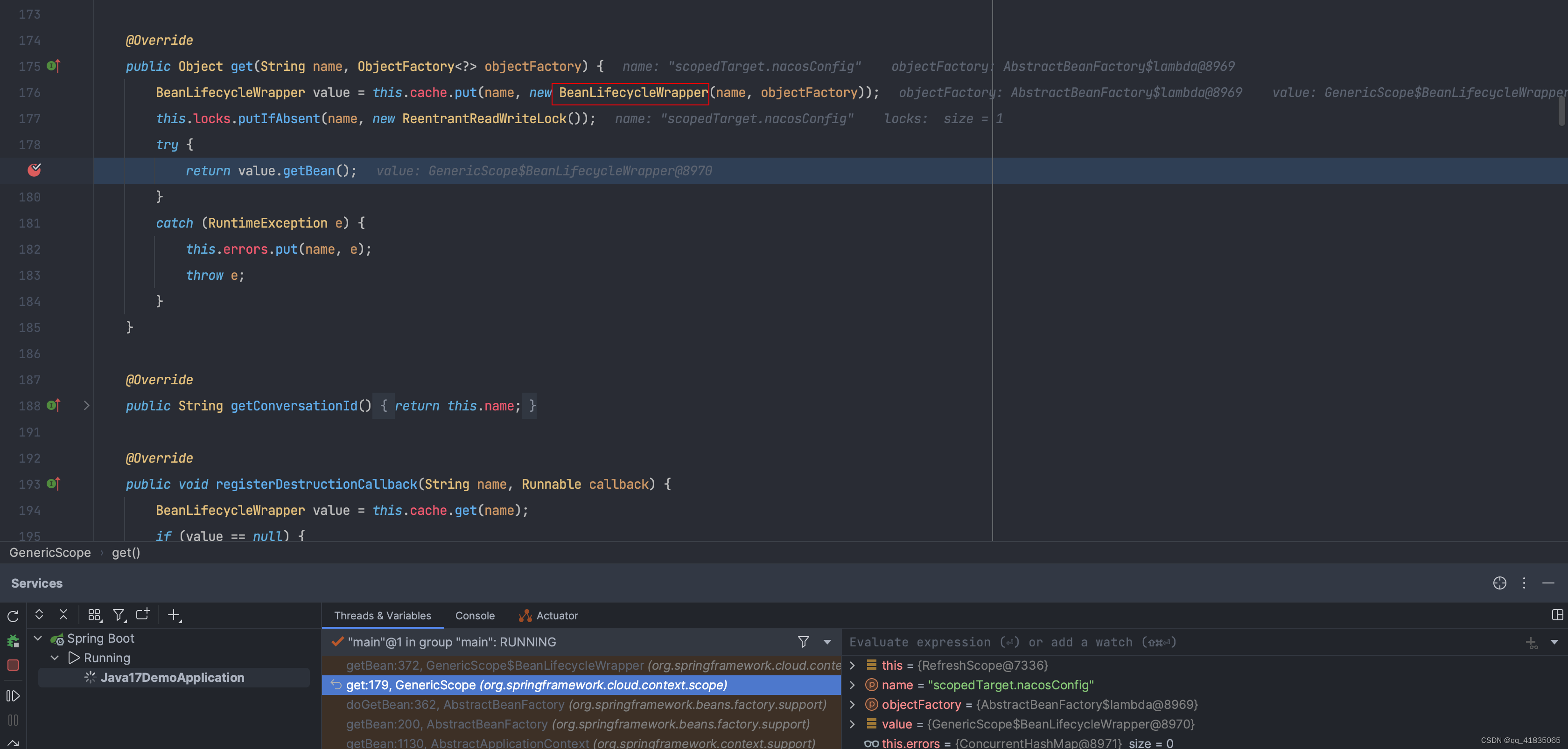Click the GenericScope breadcrumb
This screenshot has height=749, width=1568.
(50, 553)
